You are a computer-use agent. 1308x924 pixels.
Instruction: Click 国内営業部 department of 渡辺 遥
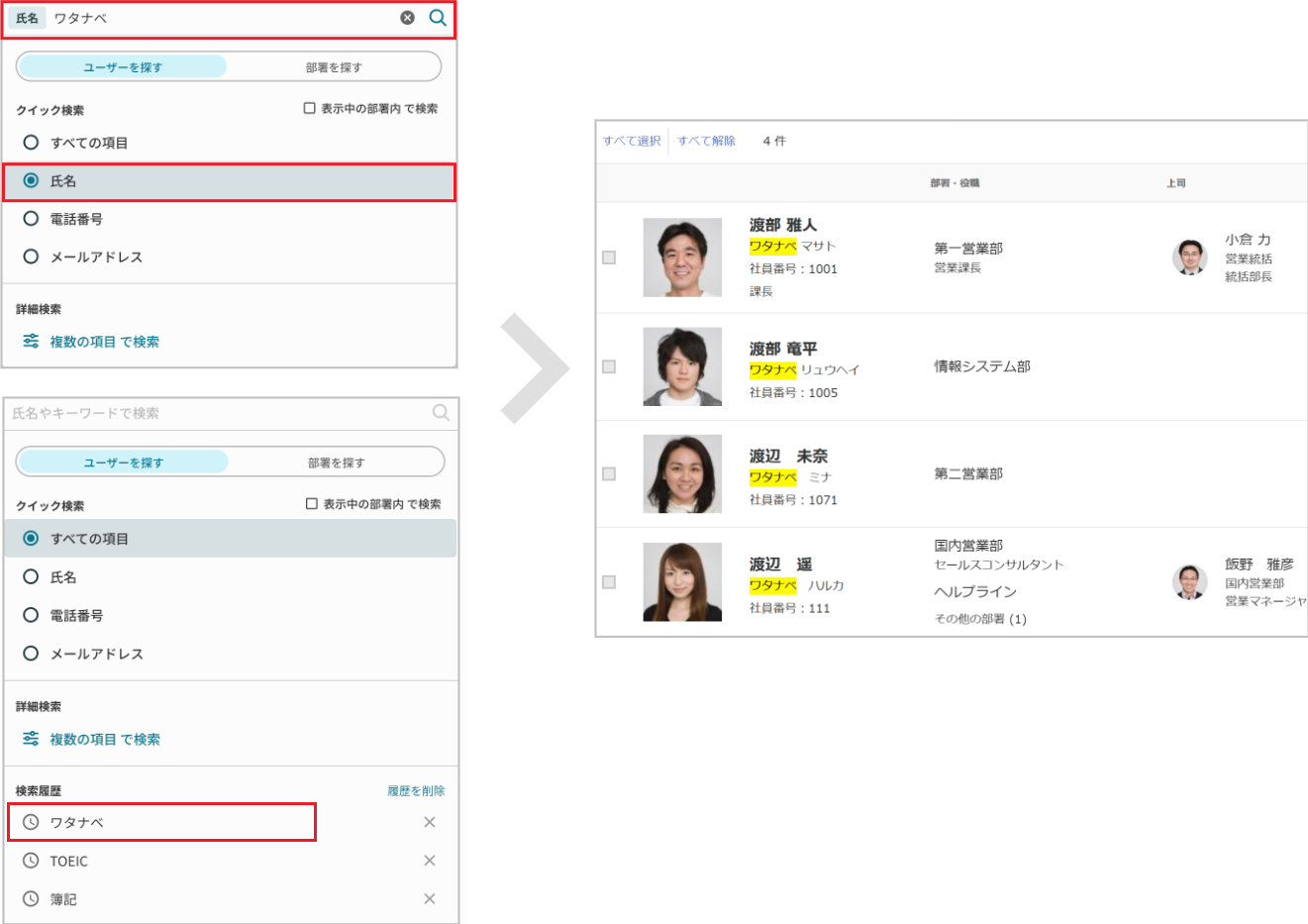point(968,546)
